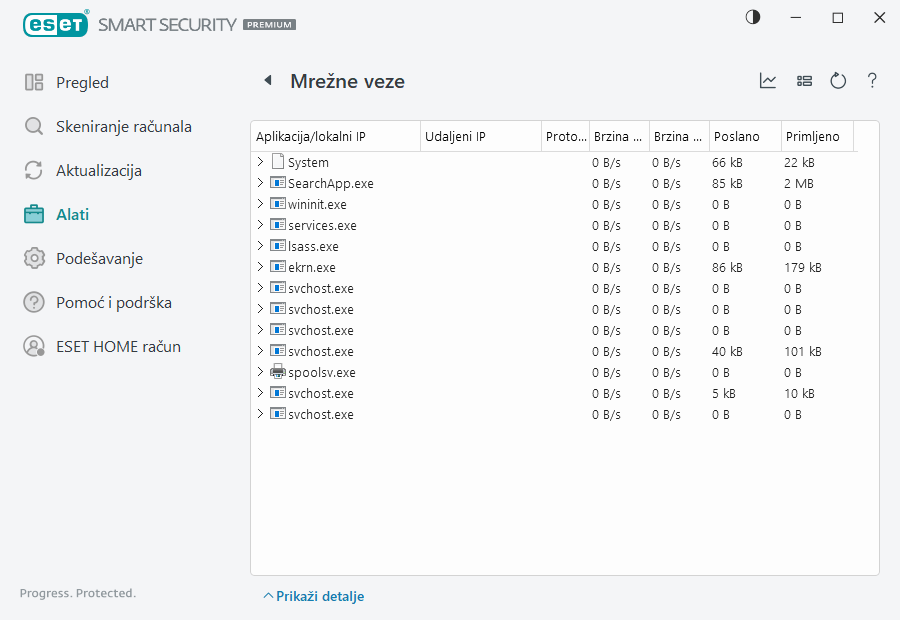Click the list view options icon
The height and width of the screenshot is (620, 900).
pyautogui.click(x=804, y=81)
